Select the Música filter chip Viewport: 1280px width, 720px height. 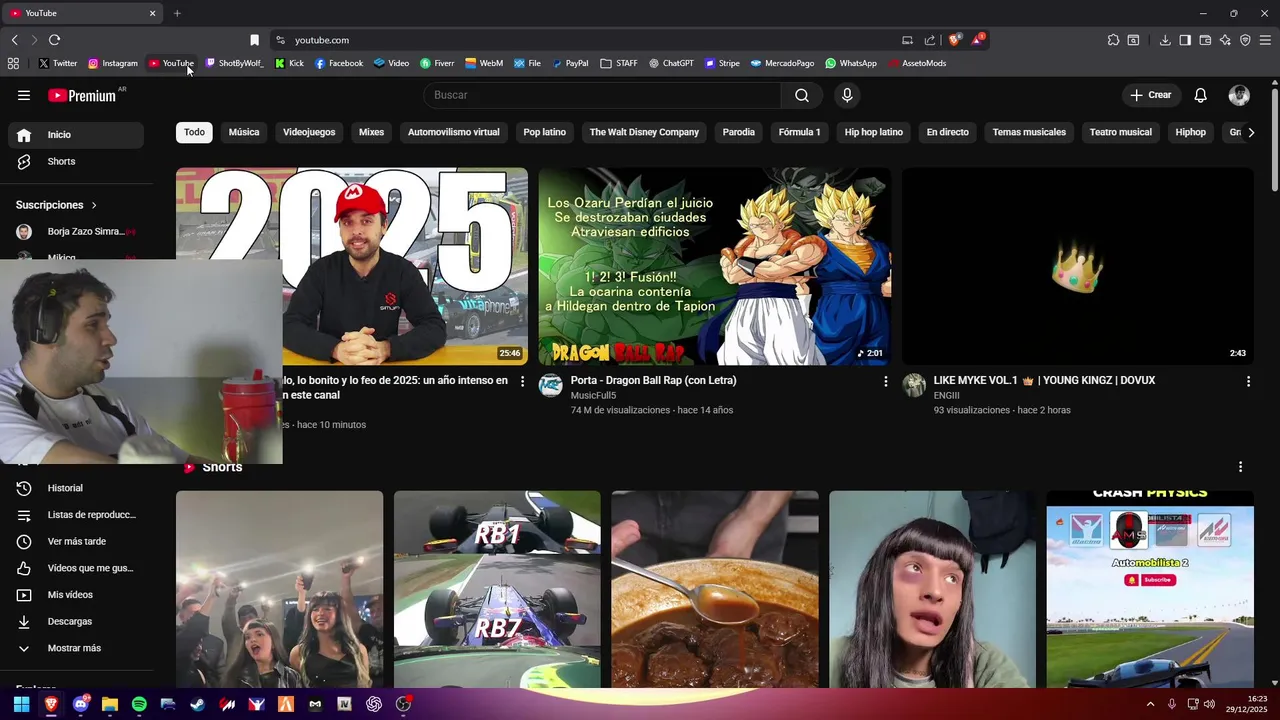point(244,132)
